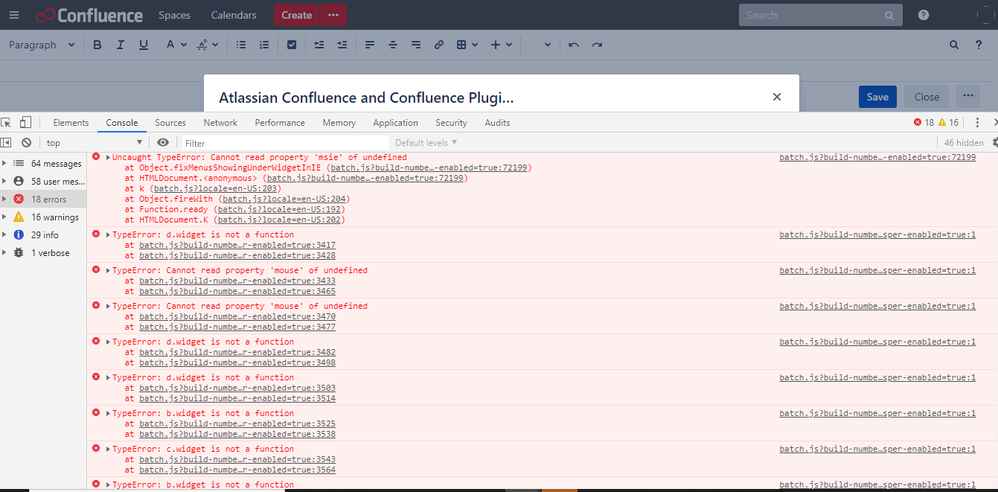Indent the selected text
The height and width of the screenshot is (492, 998).
click(x=342, y=45)
